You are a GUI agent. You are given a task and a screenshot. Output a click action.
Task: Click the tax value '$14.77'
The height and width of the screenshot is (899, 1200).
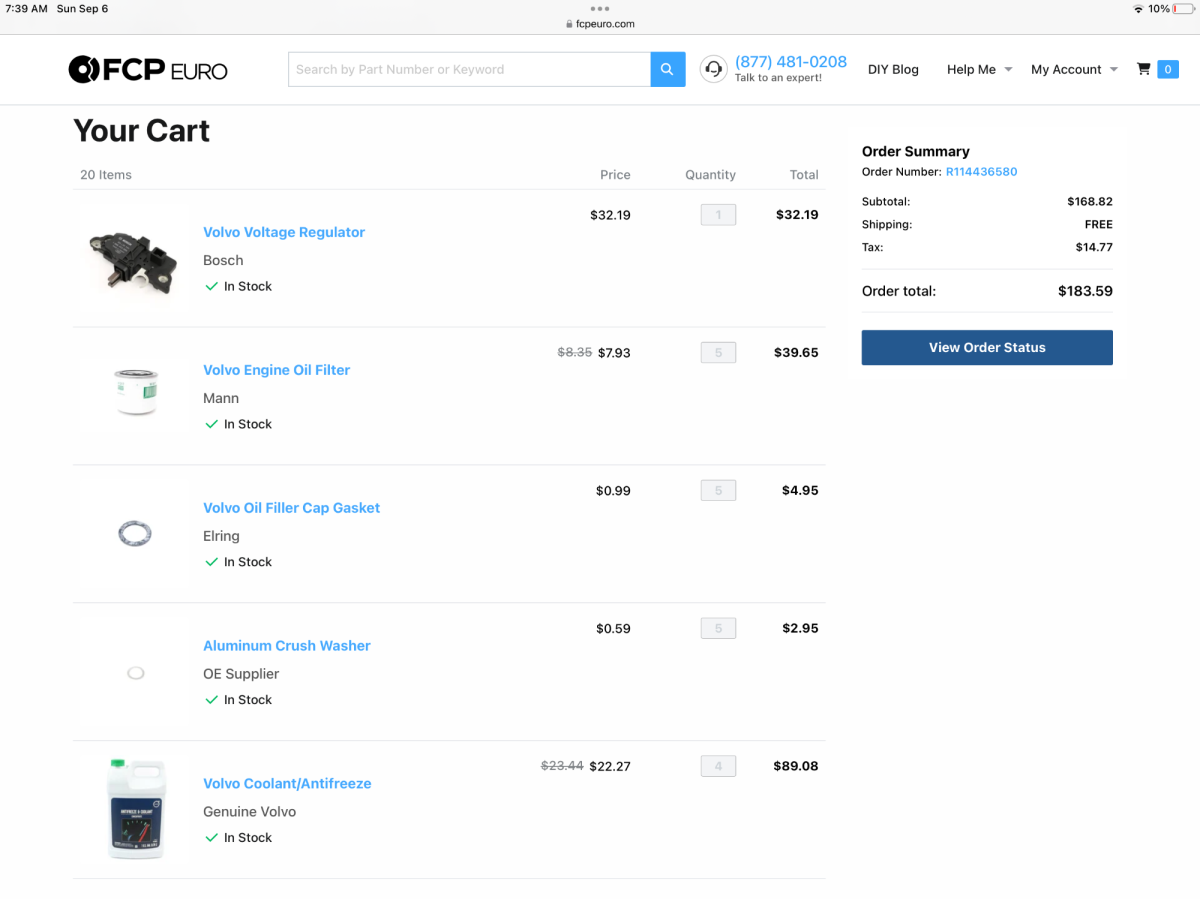pyautogui.click(x=1094, y=247)
